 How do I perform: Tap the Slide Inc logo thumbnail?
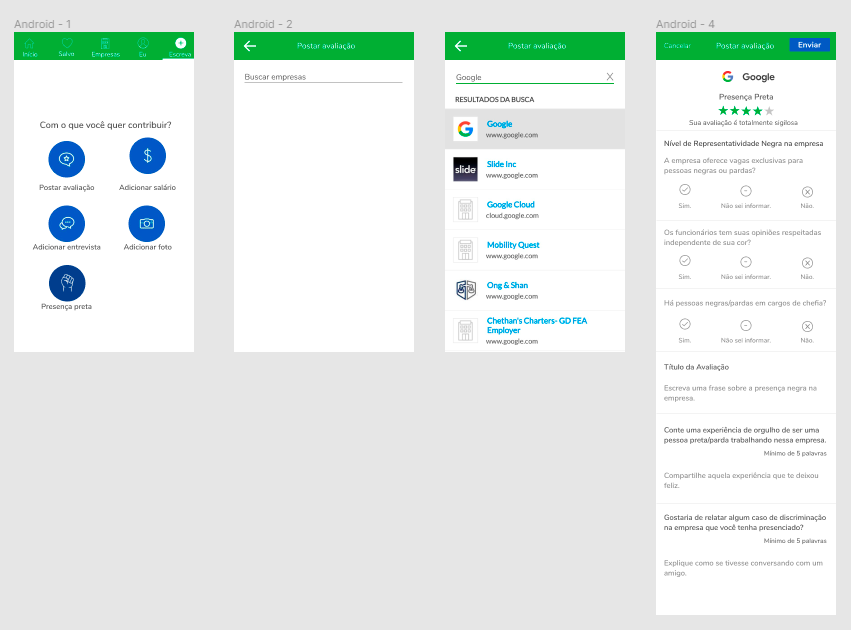coord(465,169)
